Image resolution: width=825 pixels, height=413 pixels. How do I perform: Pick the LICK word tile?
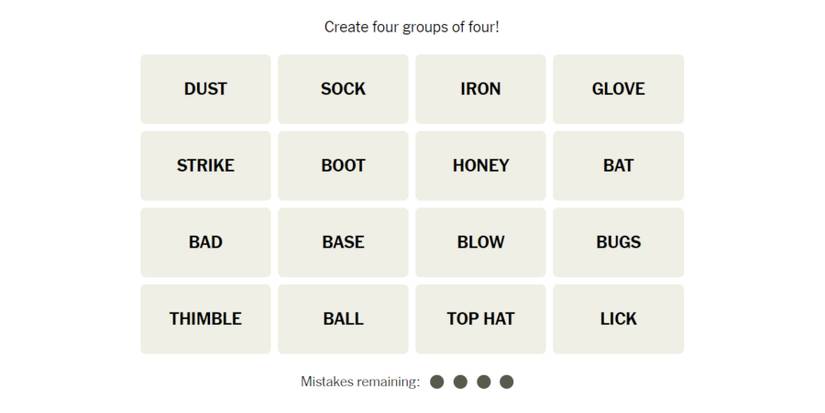[618, 319]
